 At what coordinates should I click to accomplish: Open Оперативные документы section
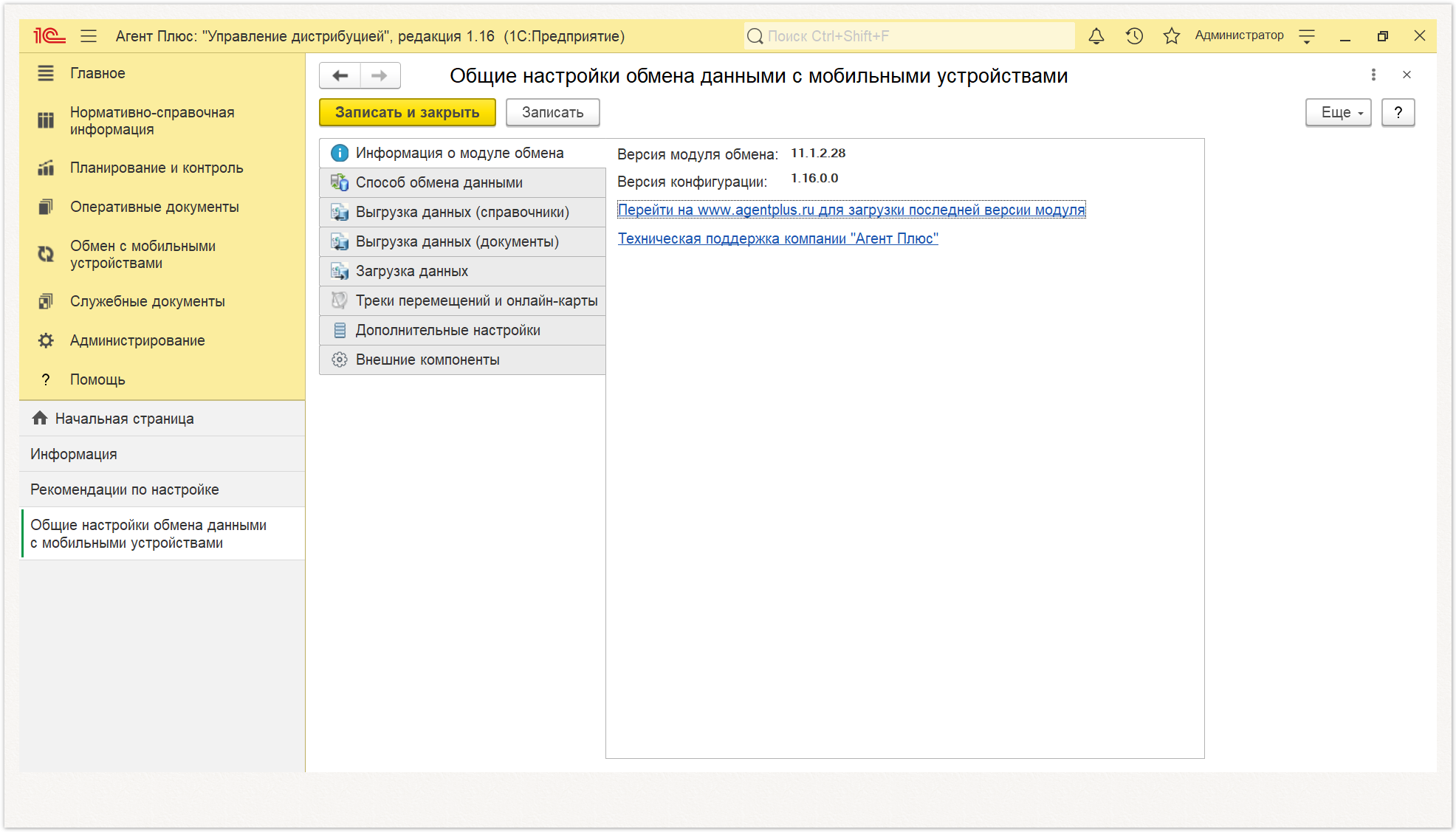(162, 207)
